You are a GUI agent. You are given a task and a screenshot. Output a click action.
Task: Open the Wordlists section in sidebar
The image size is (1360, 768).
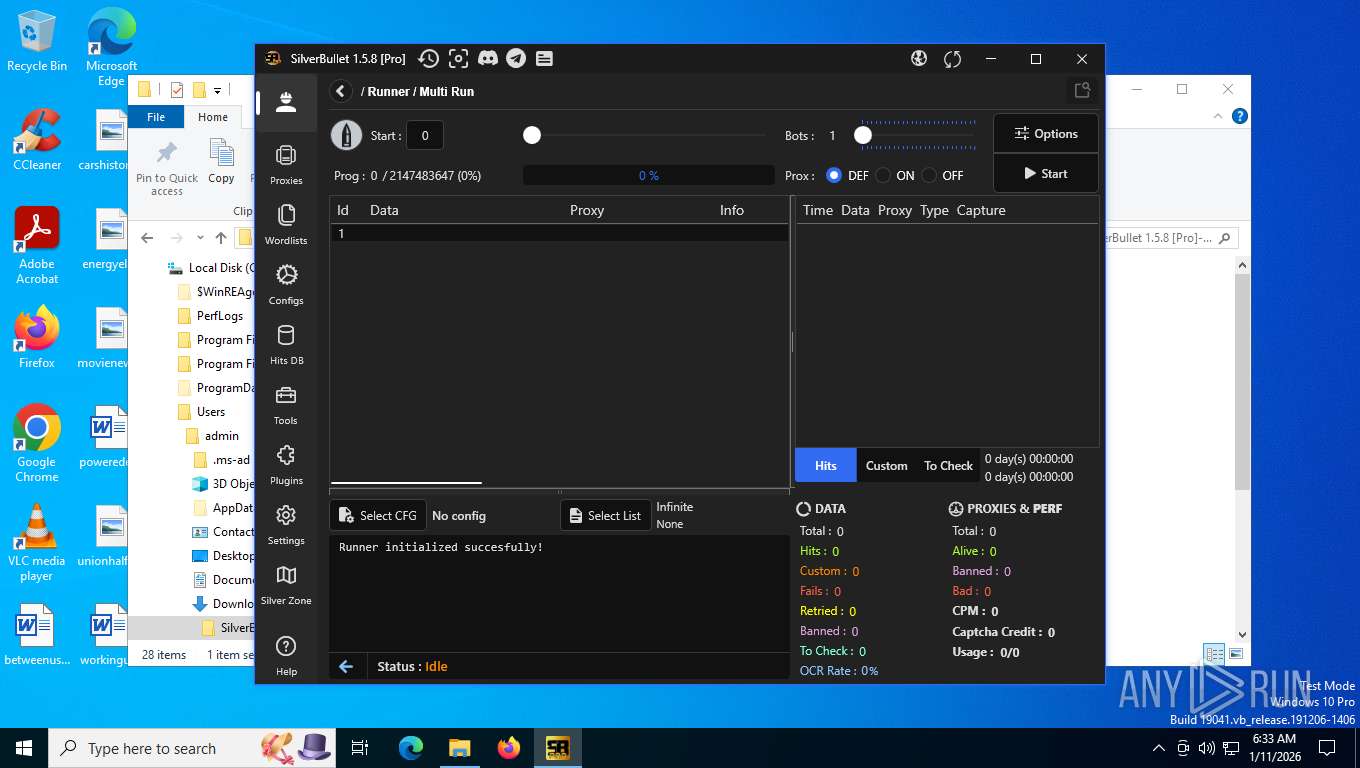coord(286,224)
